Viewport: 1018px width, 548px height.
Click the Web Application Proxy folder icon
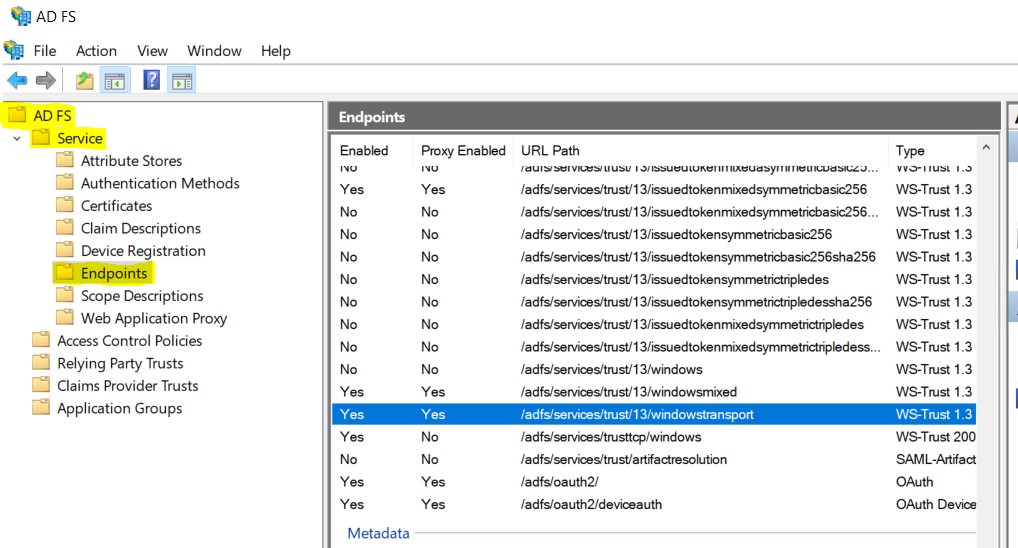pos(65,317)
